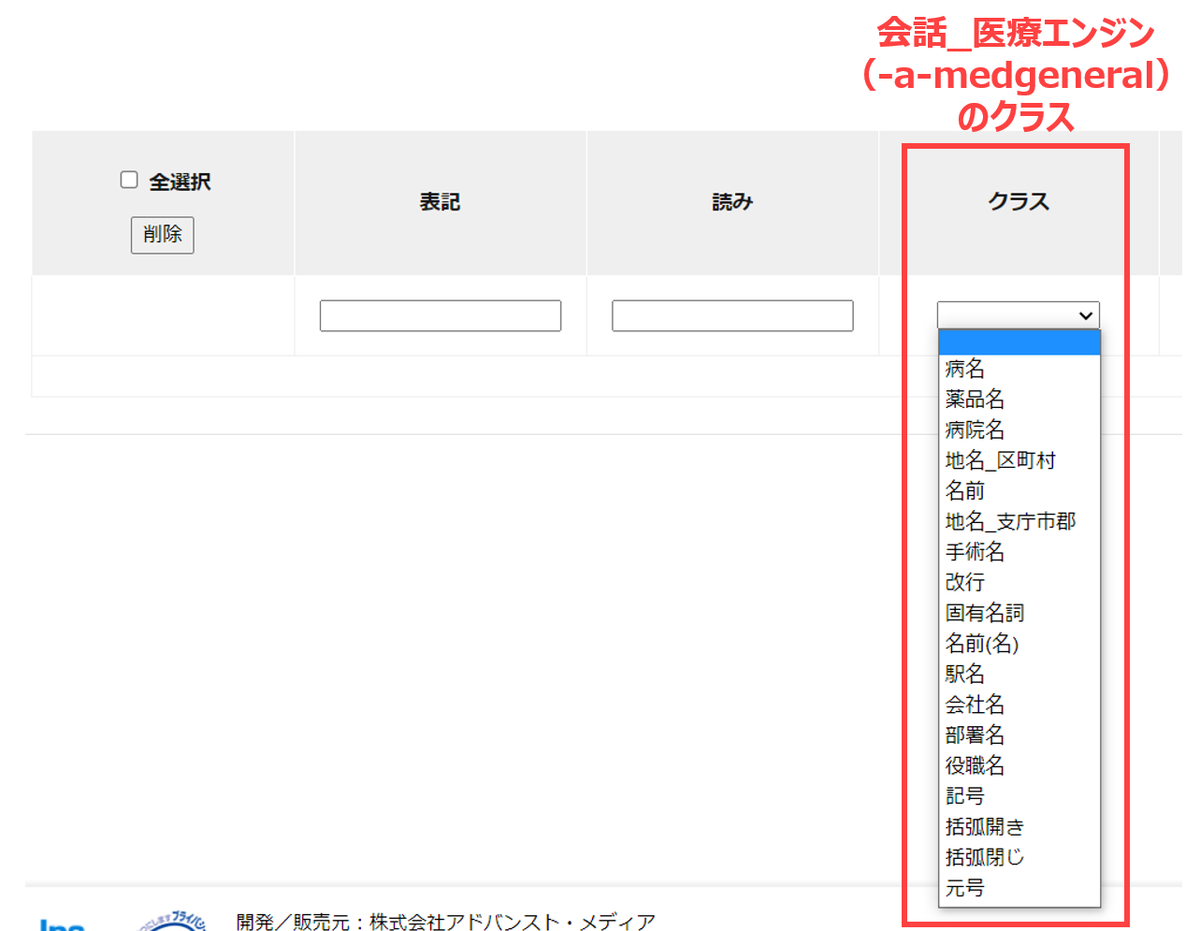Screen dimensions: 1200x931
Task: Choose the 括弧開き option
Action: [x=1019, y=827]
